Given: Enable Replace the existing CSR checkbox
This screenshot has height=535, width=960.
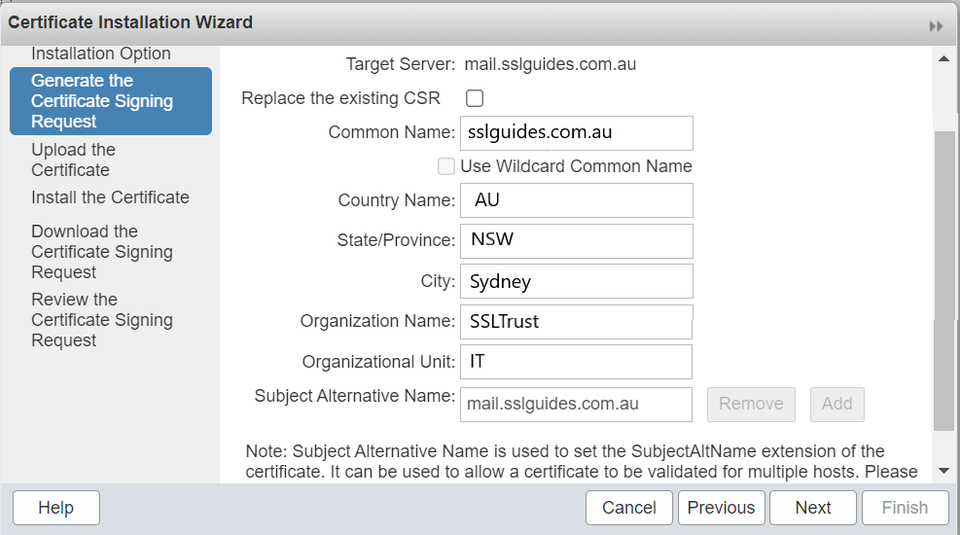Looking at the screenshot, I should 475,98.
